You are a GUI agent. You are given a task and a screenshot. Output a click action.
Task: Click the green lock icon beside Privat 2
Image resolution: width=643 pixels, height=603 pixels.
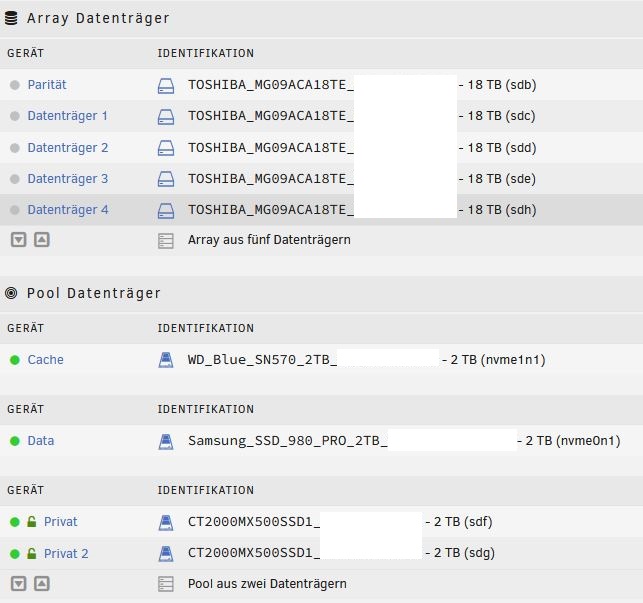point(31,553)
